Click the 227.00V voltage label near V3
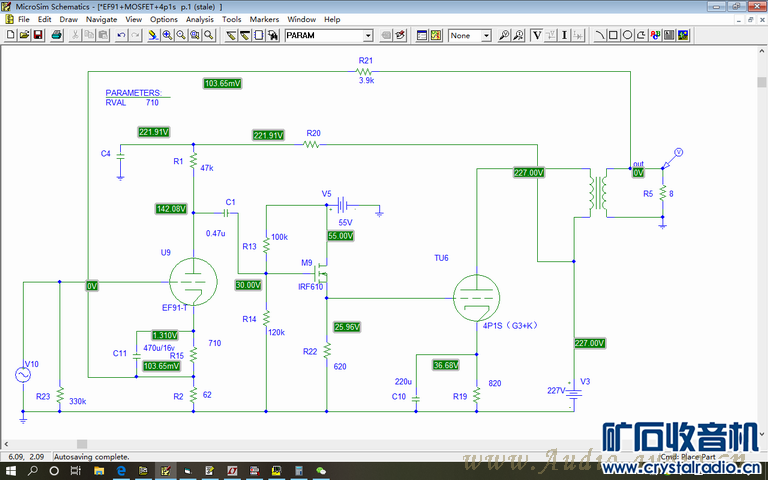This screenshot has height=480, width=768. click(589, 343)
